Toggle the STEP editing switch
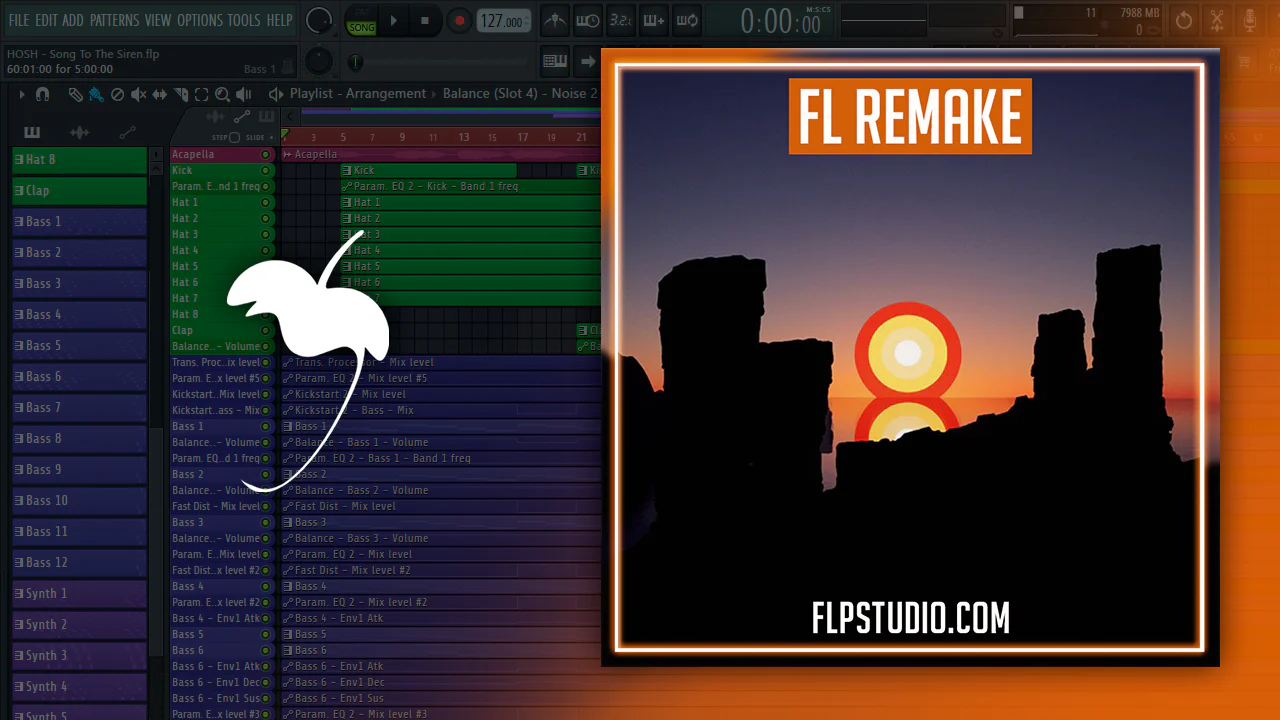 coord(234,137)
